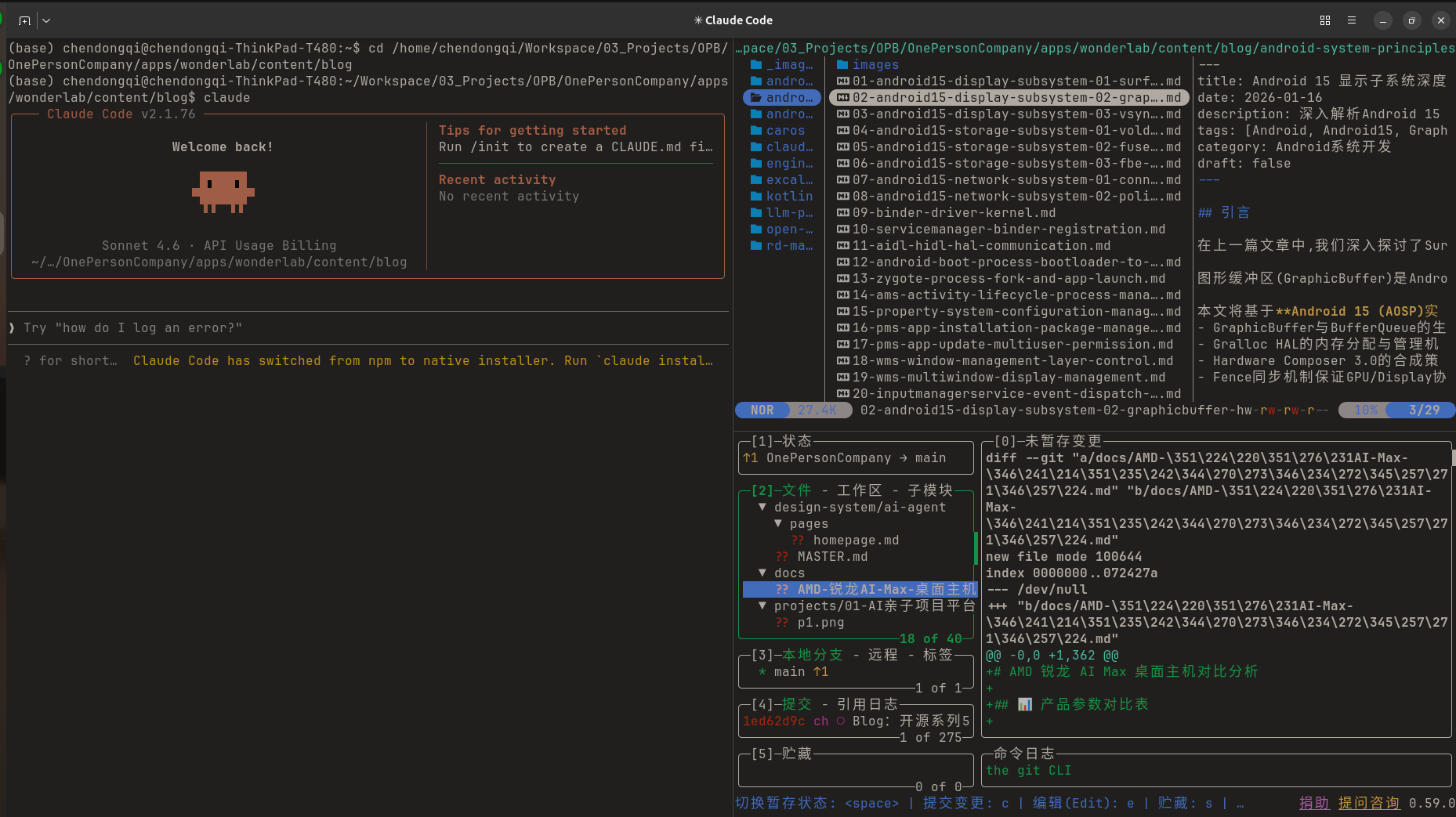The height and width of the screenshot is (817, 1456).
Task: Click the OnePersonCompany → main status line
Action: point(845,457)
